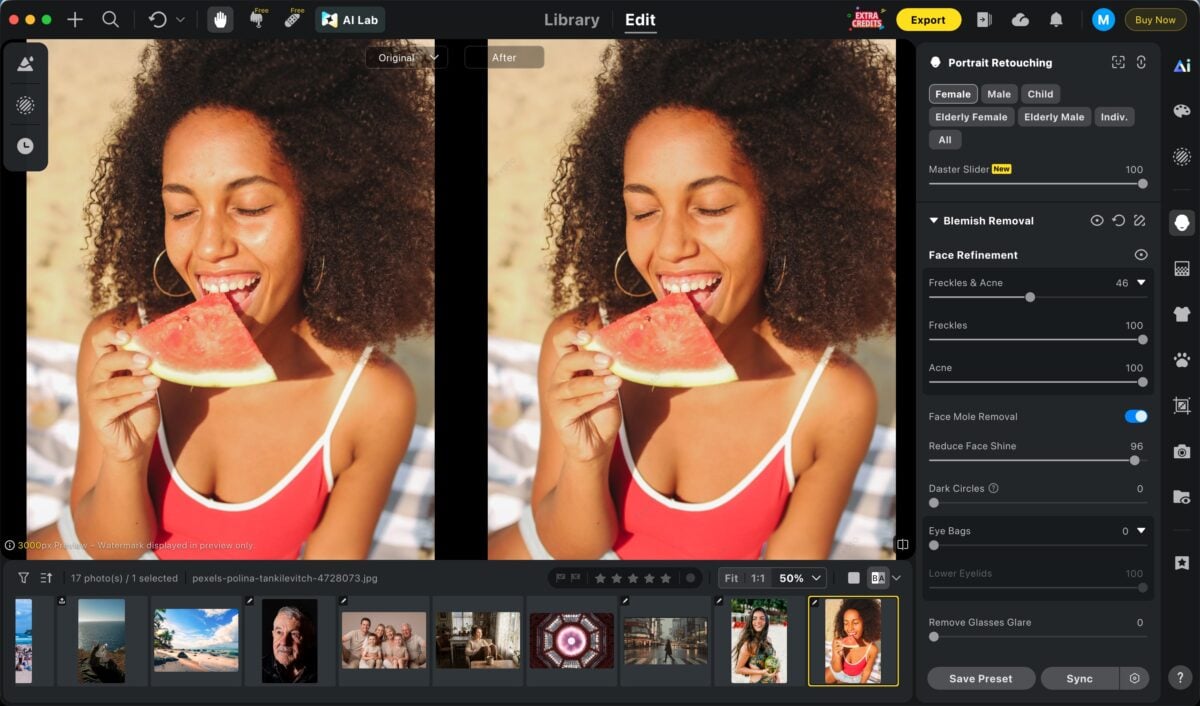Screen dimensions: 1200x706
Task: Open the user account avatar M
Action: click(x=1103, y=19)
